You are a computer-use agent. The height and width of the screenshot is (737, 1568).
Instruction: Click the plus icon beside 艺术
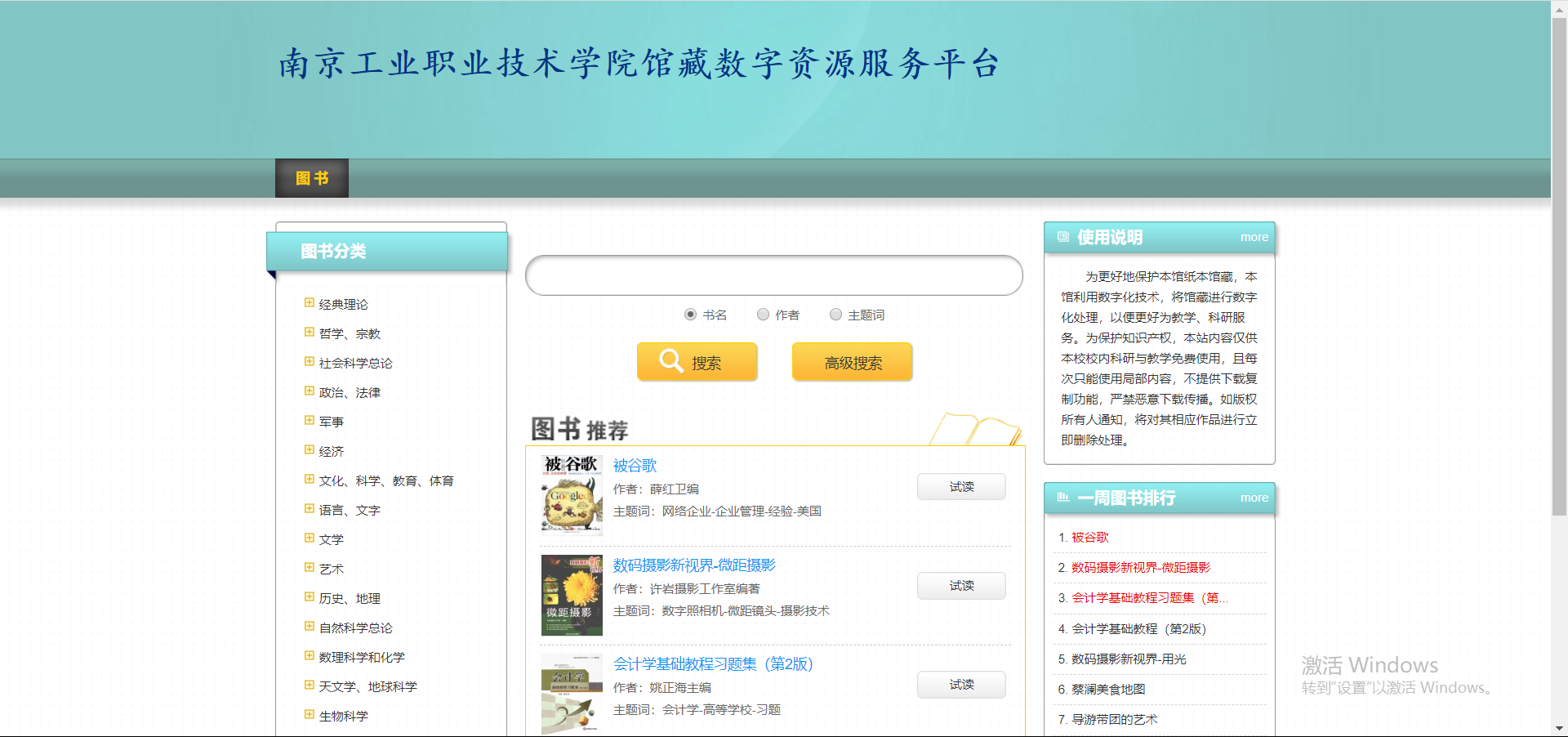coord(310,568)
